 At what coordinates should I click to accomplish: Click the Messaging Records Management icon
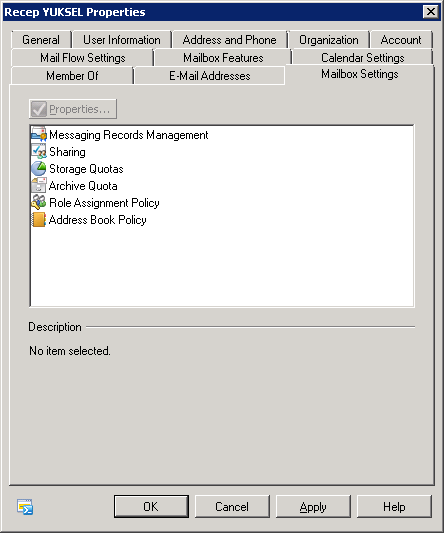point(39,135)
